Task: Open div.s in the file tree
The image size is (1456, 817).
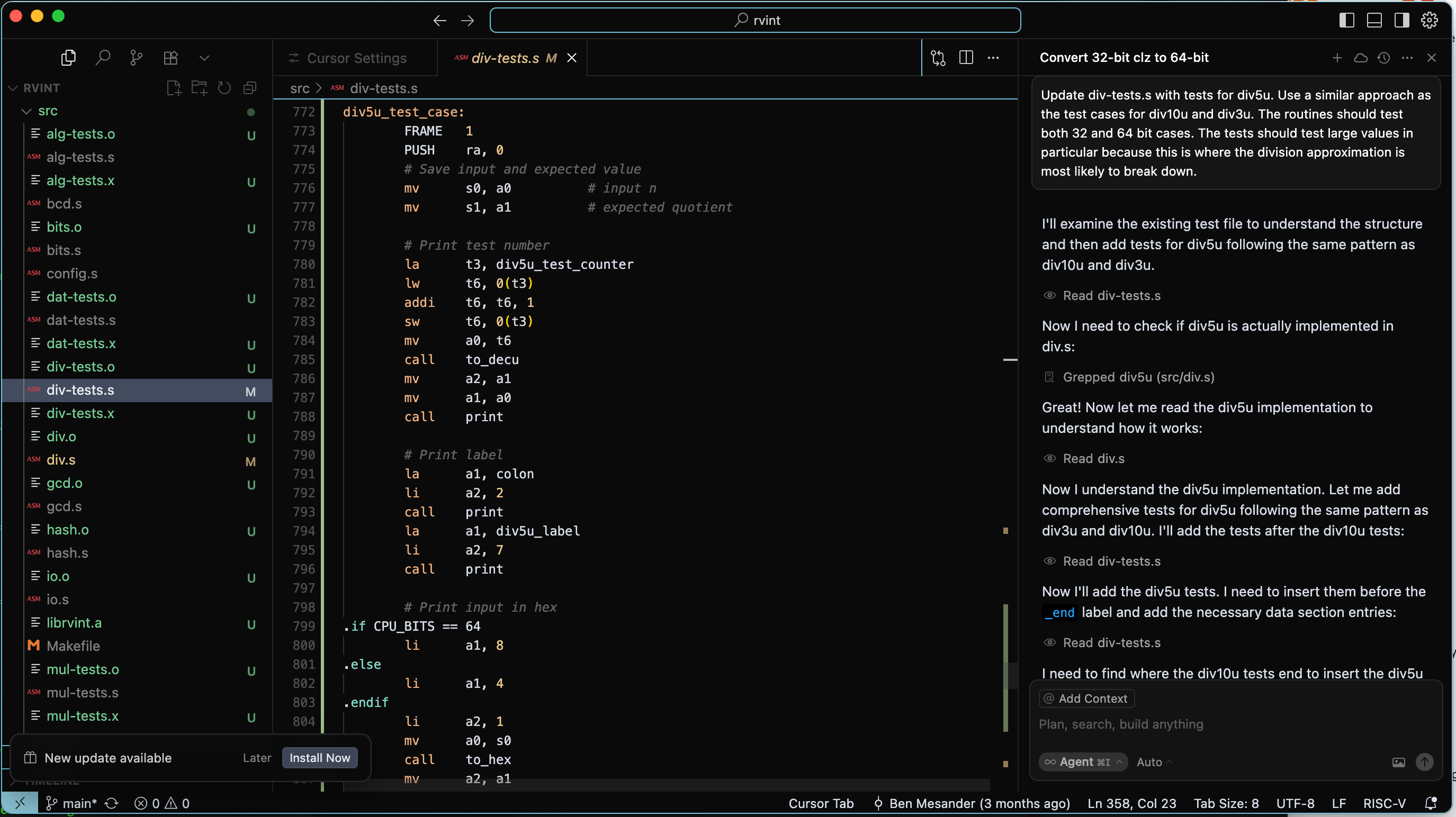Action: pos(61,460)
